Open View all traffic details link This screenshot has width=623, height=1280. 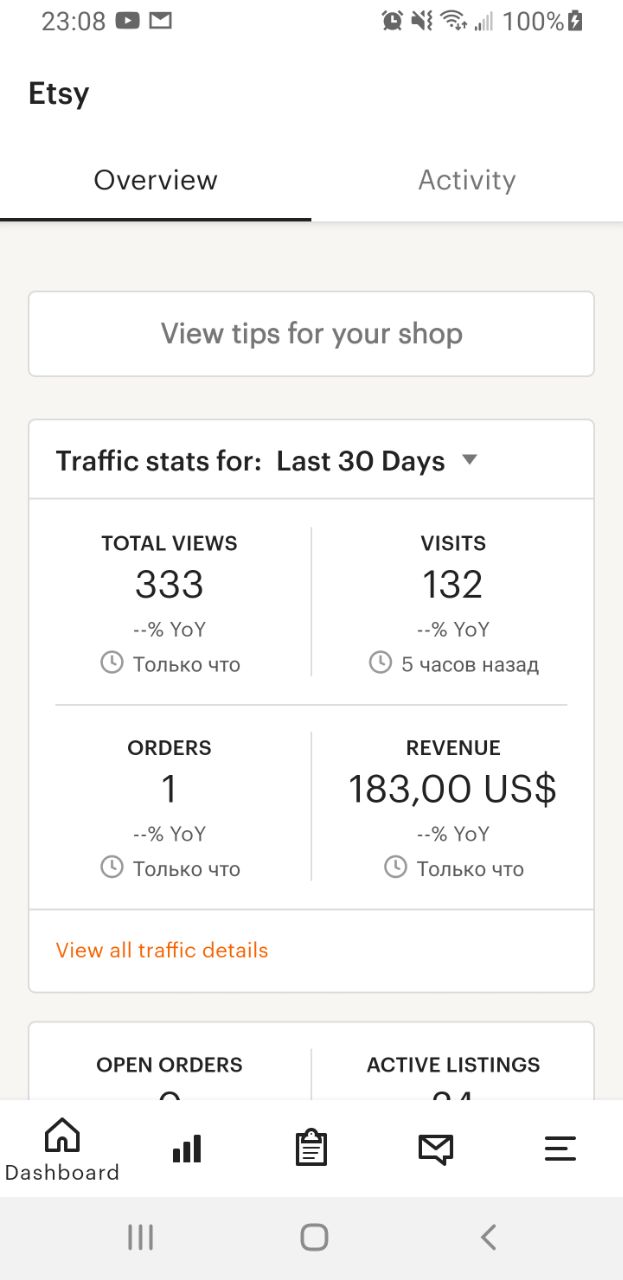tap(162, 950)
